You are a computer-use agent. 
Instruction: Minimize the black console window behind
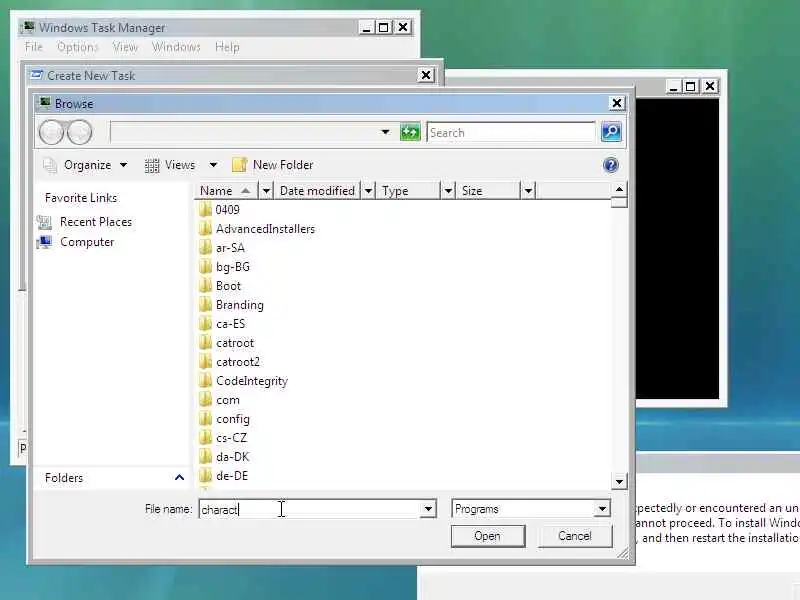[x=673, y=87]
